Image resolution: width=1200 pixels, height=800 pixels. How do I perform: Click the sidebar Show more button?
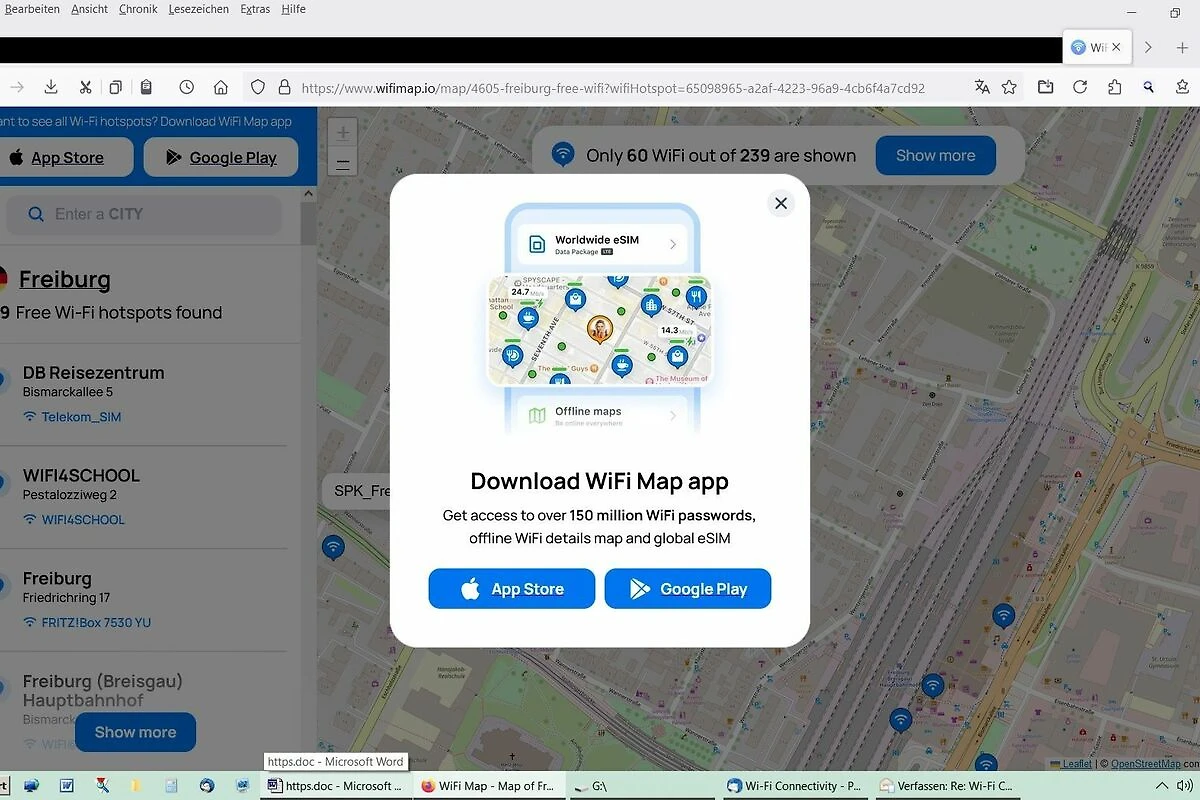(x=135, y=732)
